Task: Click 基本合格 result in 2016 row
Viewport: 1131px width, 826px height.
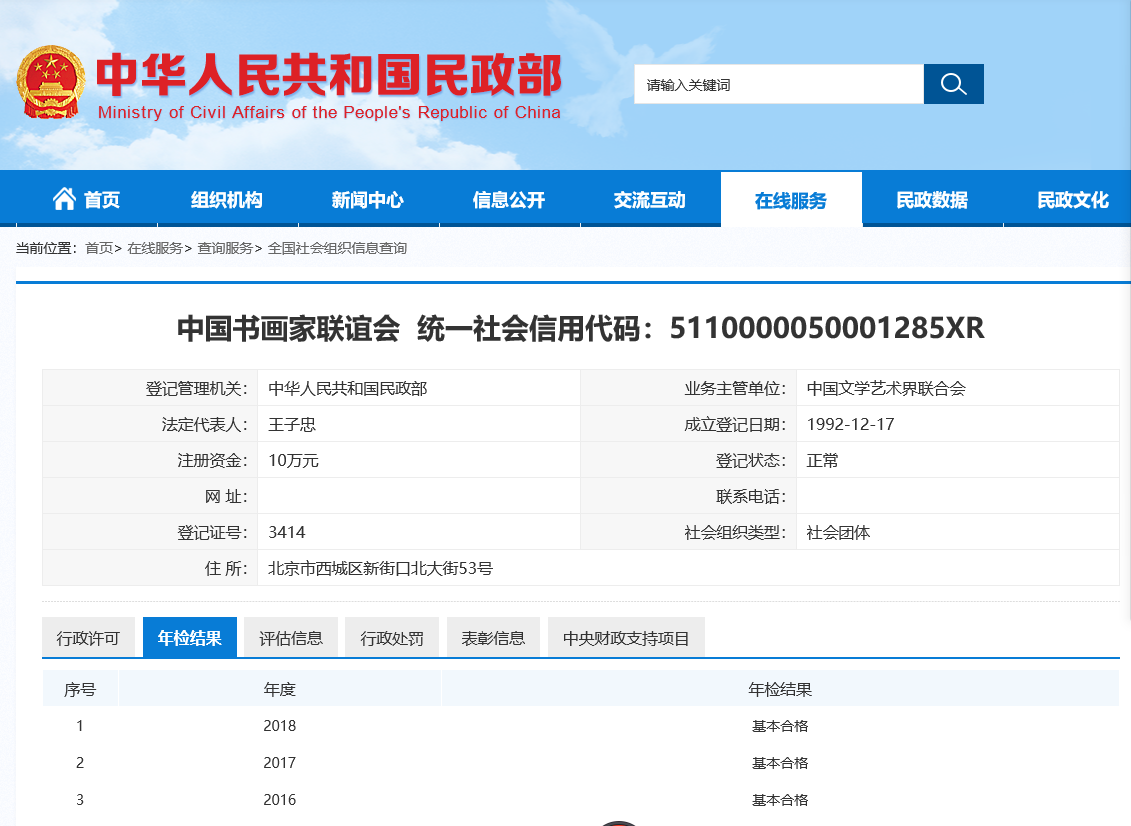Action: point(780,799)
